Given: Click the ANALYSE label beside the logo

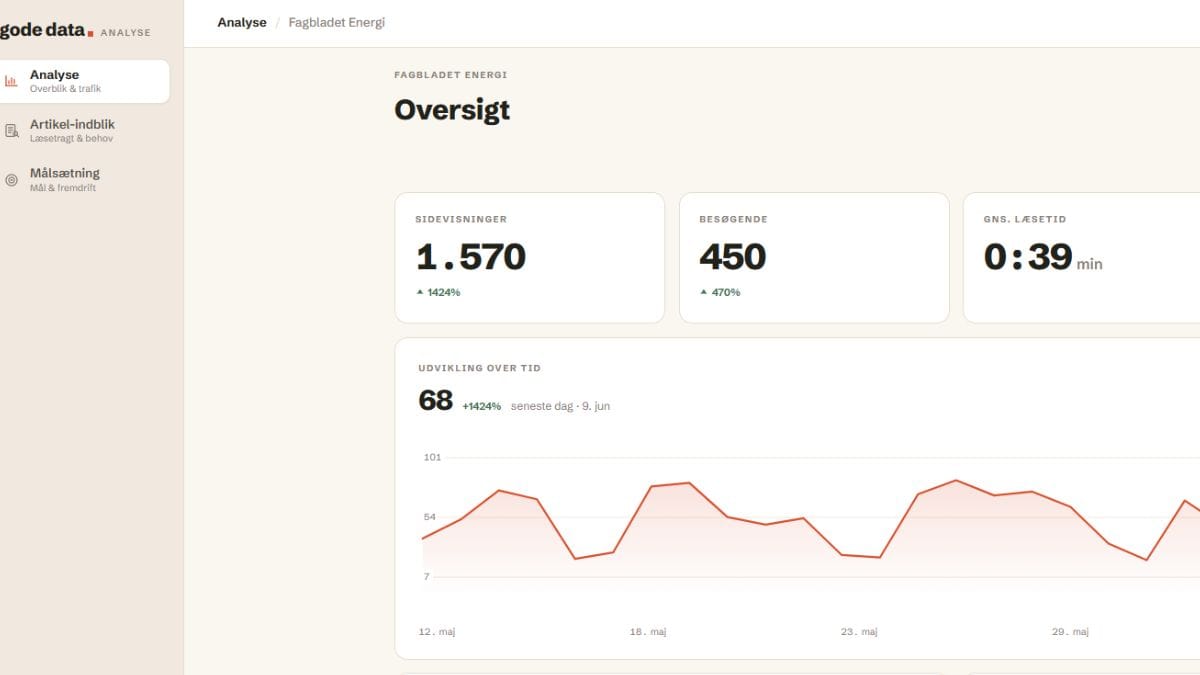Looking at the screenshot, I should click(x=126, y=33).
